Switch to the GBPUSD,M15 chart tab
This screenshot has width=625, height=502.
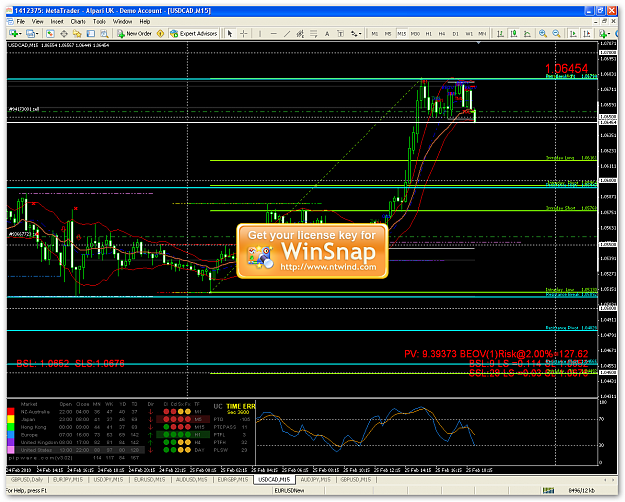356,480
